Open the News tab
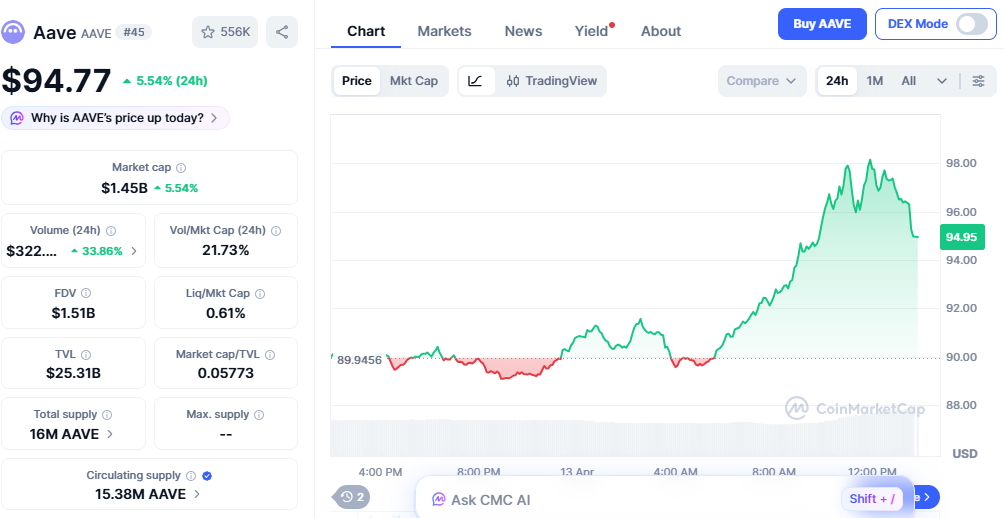The width and height of the screenshot is (1004, 518). (523, 31)
